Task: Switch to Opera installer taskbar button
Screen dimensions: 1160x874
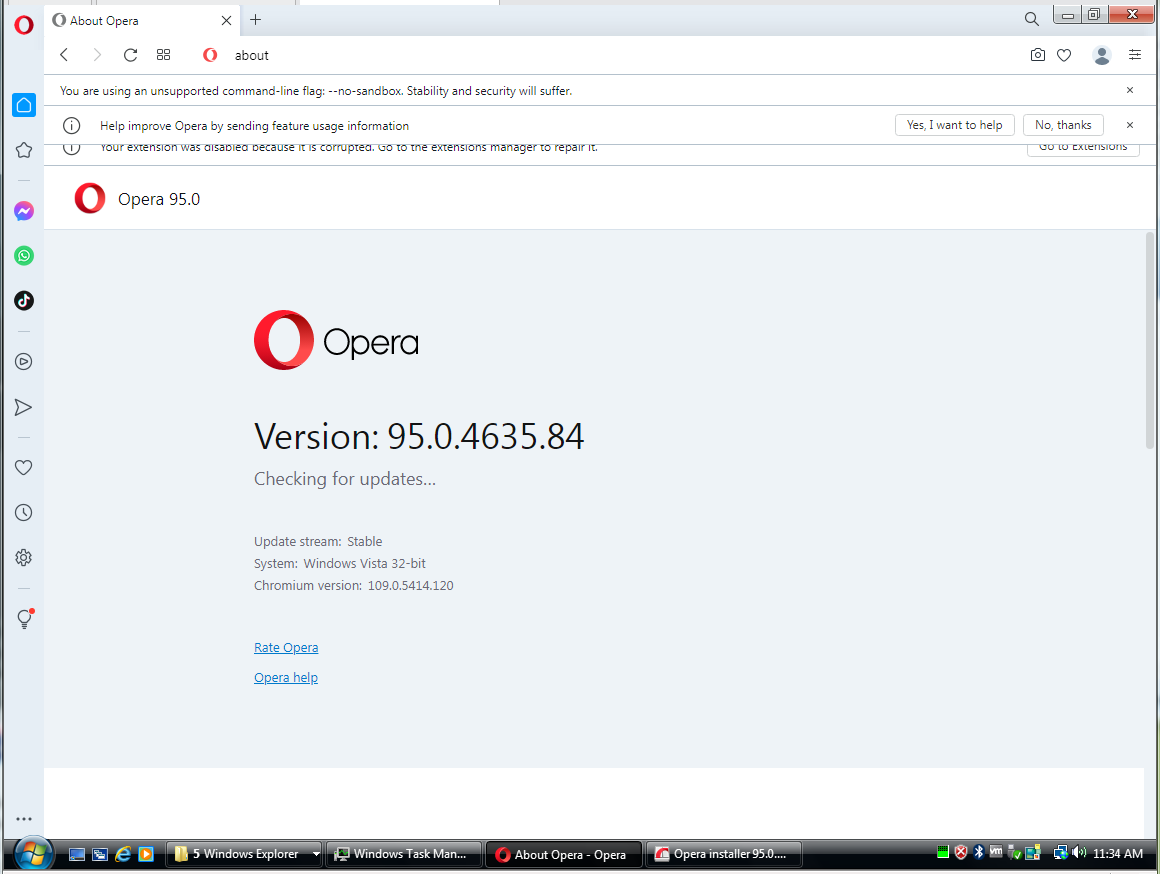Action: click(724, 854)
